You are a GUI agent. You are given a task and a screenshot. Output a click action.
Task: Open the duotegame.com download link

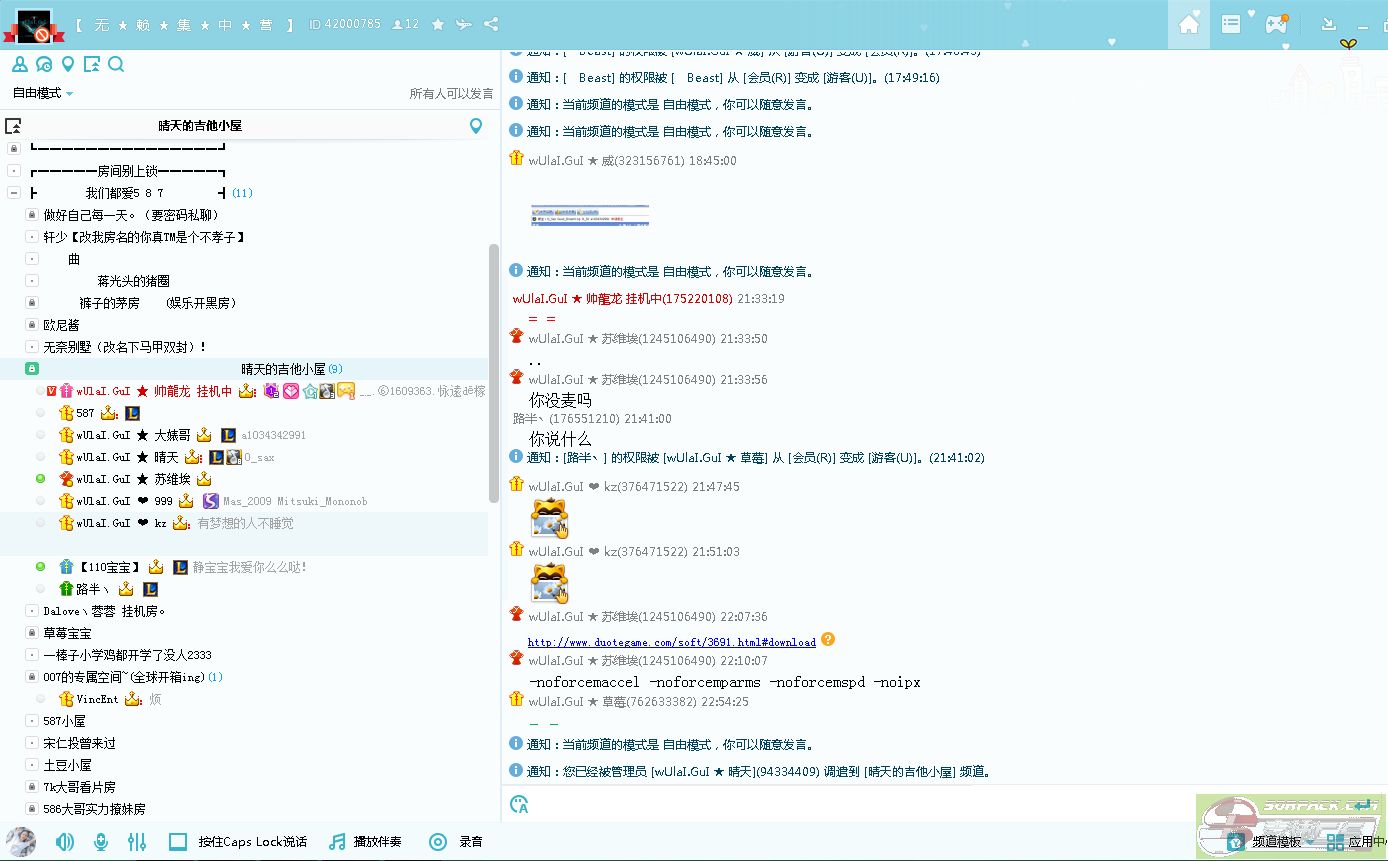(x=671, y=642)
